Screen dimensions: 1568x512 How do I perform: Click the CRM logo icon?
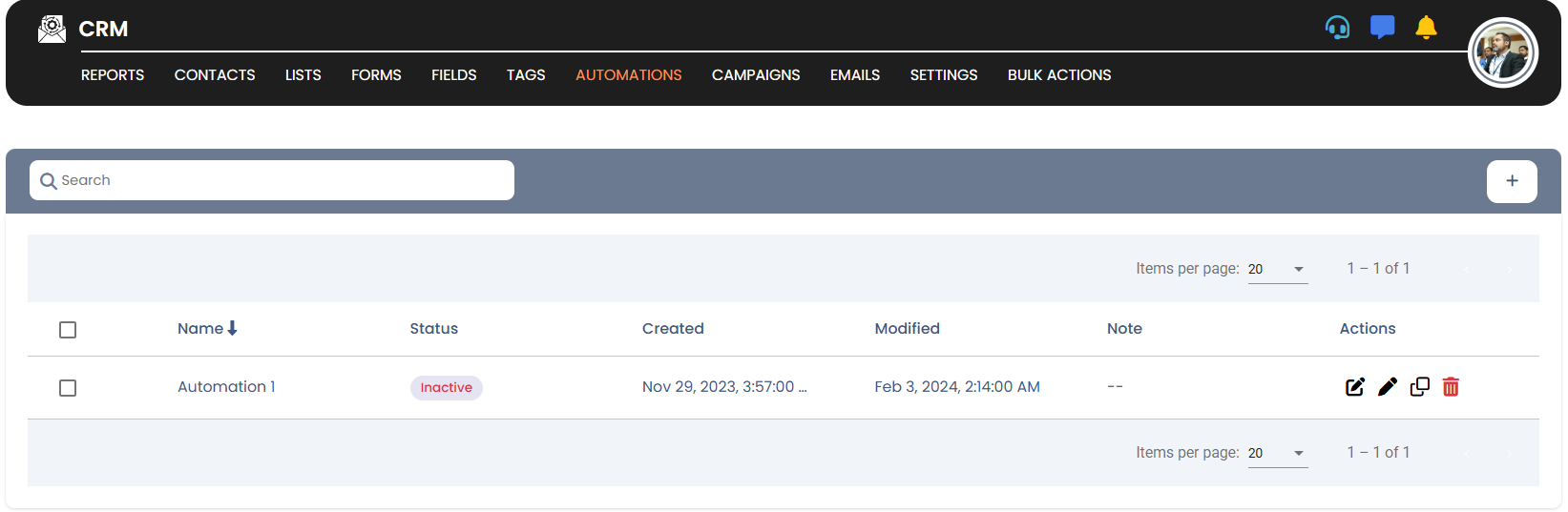point(52,30)
